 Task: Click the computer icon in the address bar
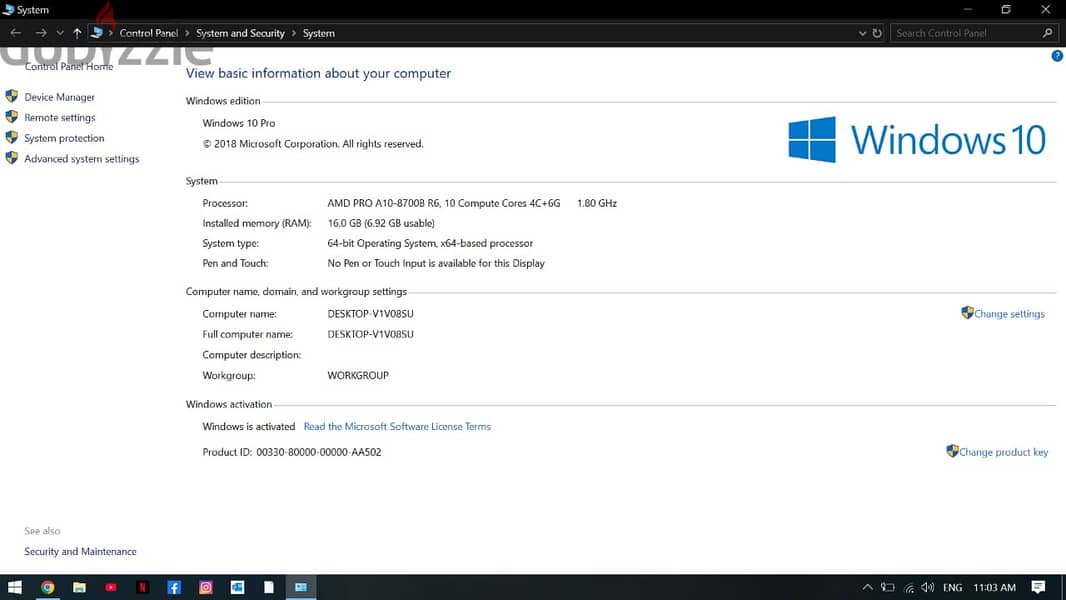(x=97, y=33)
